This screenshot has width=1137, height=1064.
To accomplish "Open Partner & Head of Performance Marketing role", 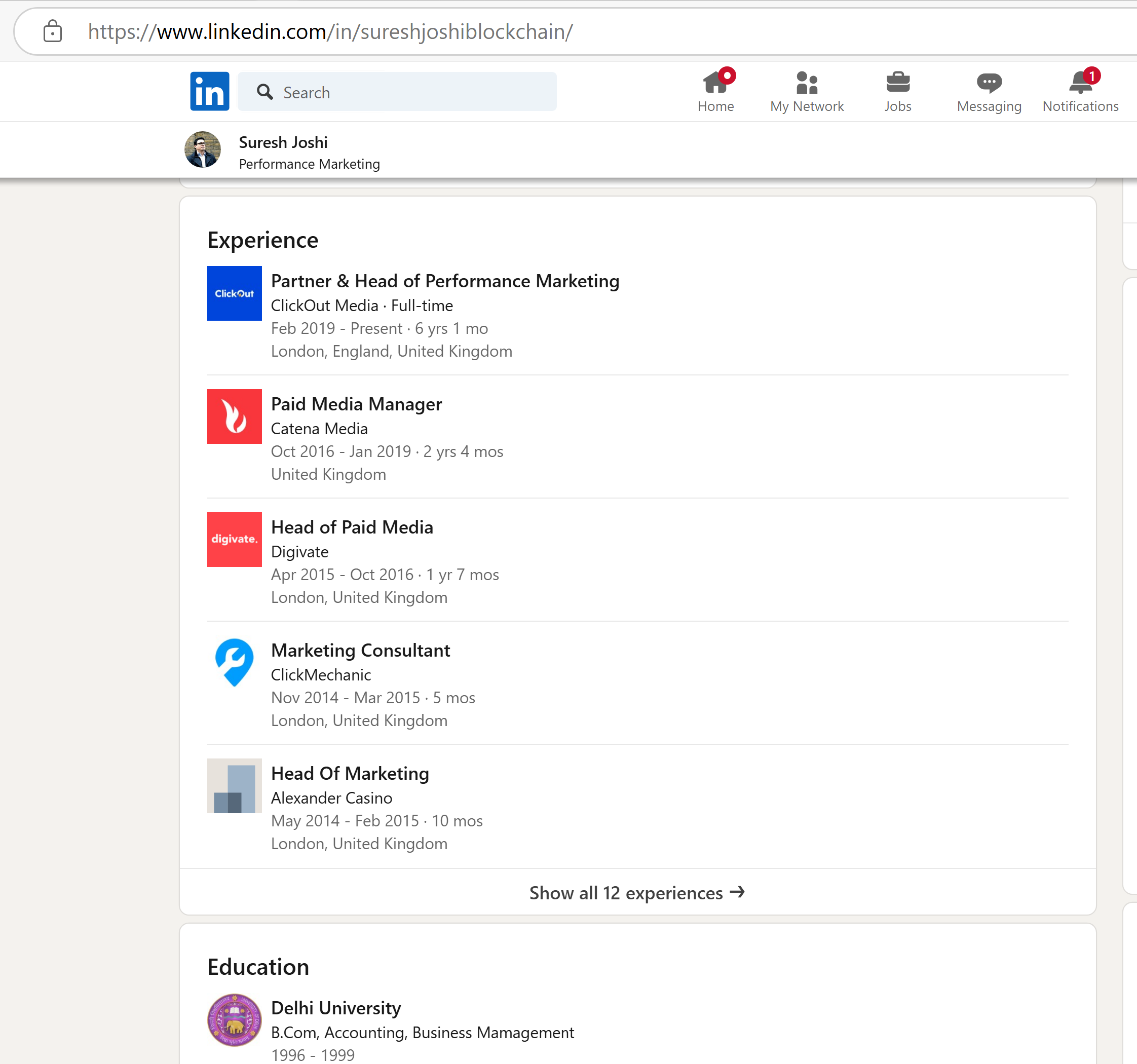I will [445, 281].
